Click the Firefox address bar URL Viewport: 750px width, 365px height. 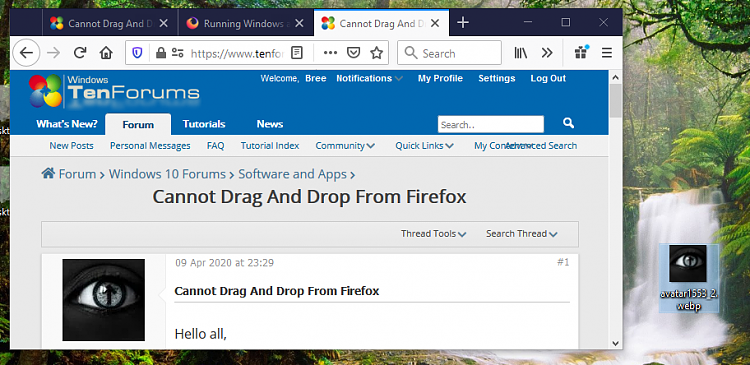point(237,53)
